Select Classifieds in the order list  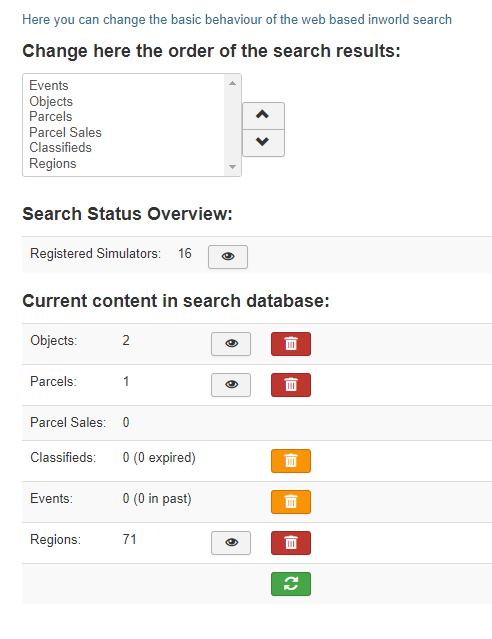[60, 148]
